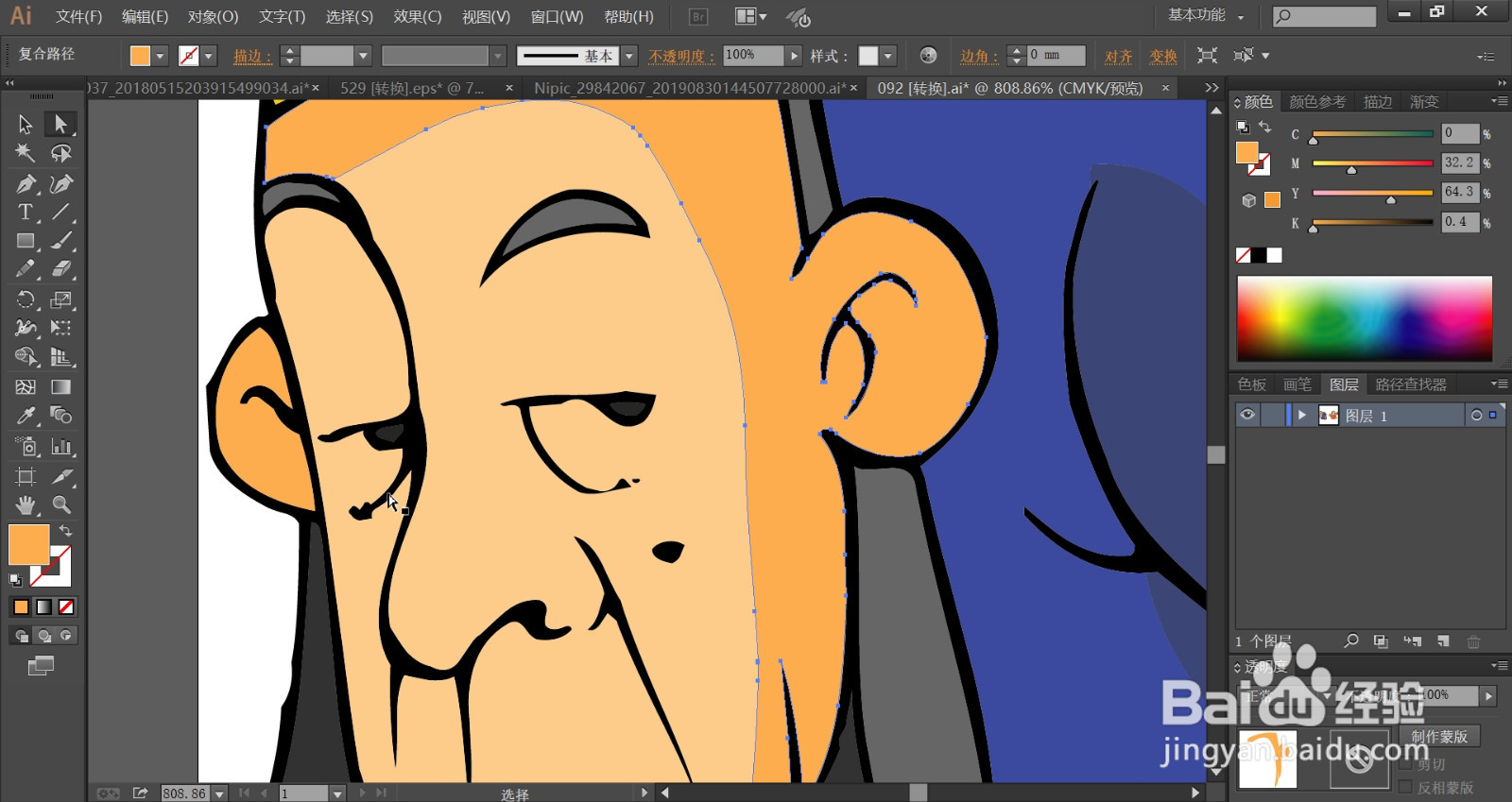Select the Magic Wand tool
This screenshot has width=1512, height=802.
[x=26, y=153]
